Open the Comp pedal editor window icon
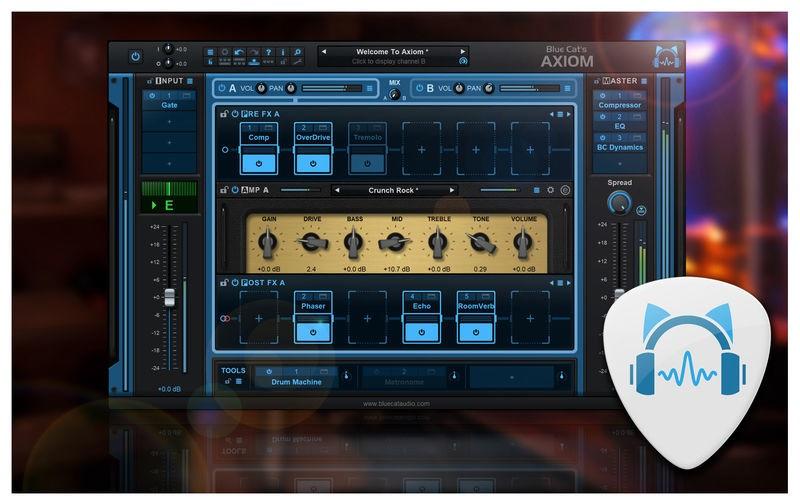Screen dimensions: 800x497 268,127
